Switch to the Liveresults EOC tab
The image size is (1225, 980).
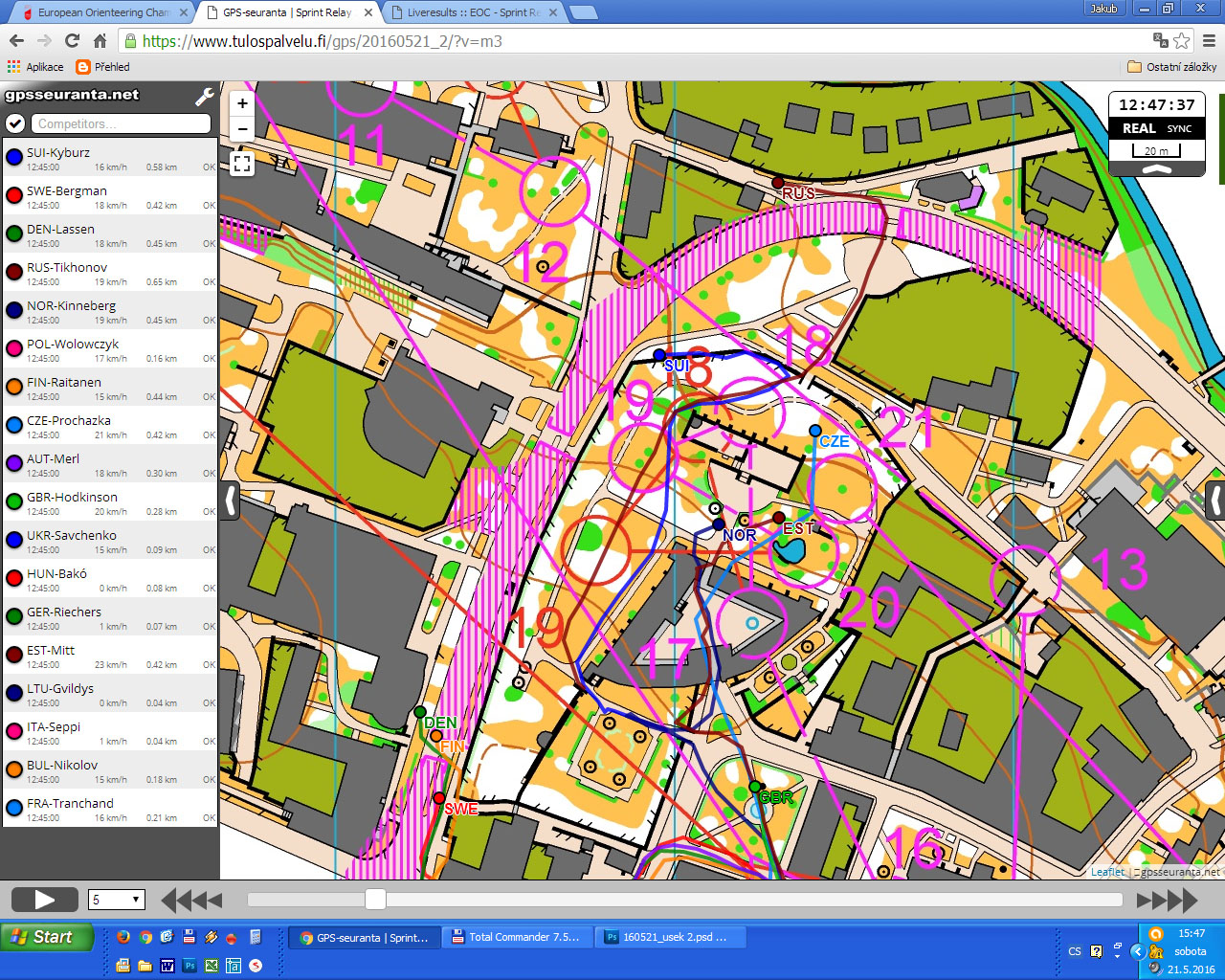pos(475,12)
